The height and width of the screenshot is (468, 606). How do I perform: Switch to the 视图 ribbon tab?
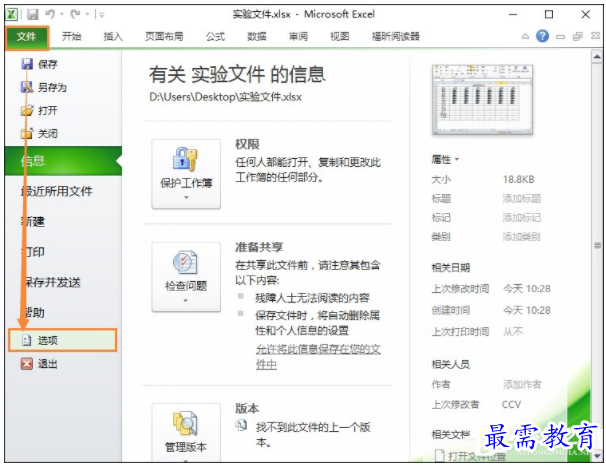point(340,37)
